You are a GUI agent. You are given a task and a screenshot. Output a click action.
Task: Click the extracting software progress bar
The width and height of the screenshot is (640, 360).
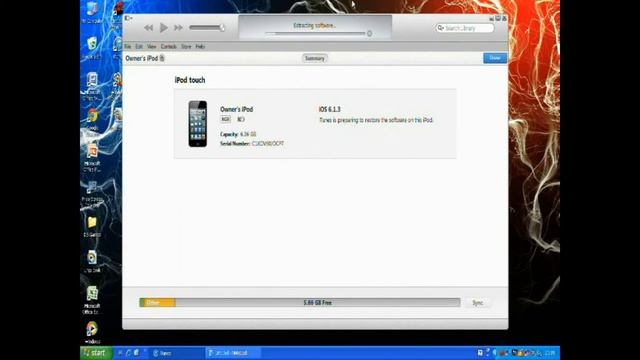pos(315,34)
